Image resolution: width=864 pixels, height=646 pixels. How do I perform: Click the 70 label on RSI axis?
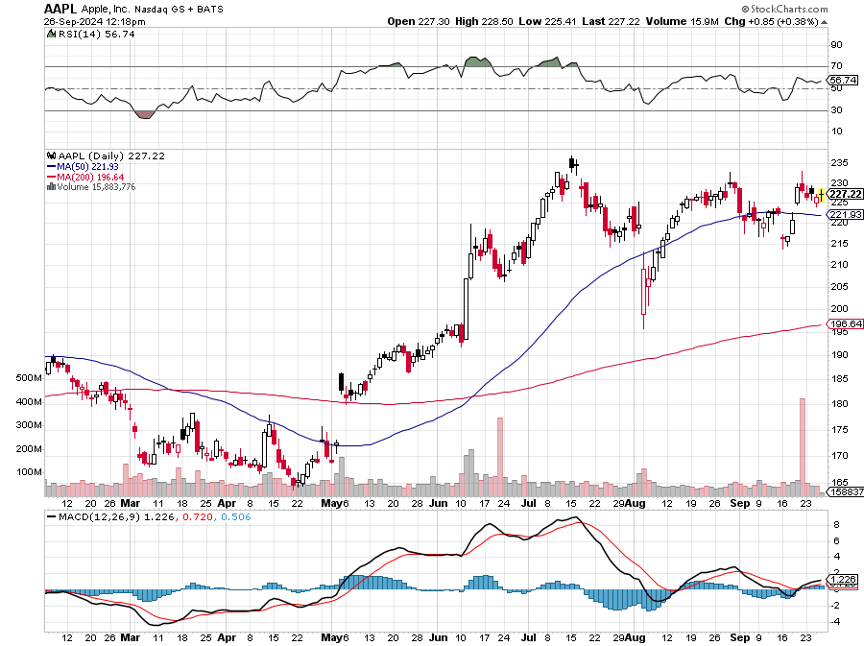click(x=836, y=66)
